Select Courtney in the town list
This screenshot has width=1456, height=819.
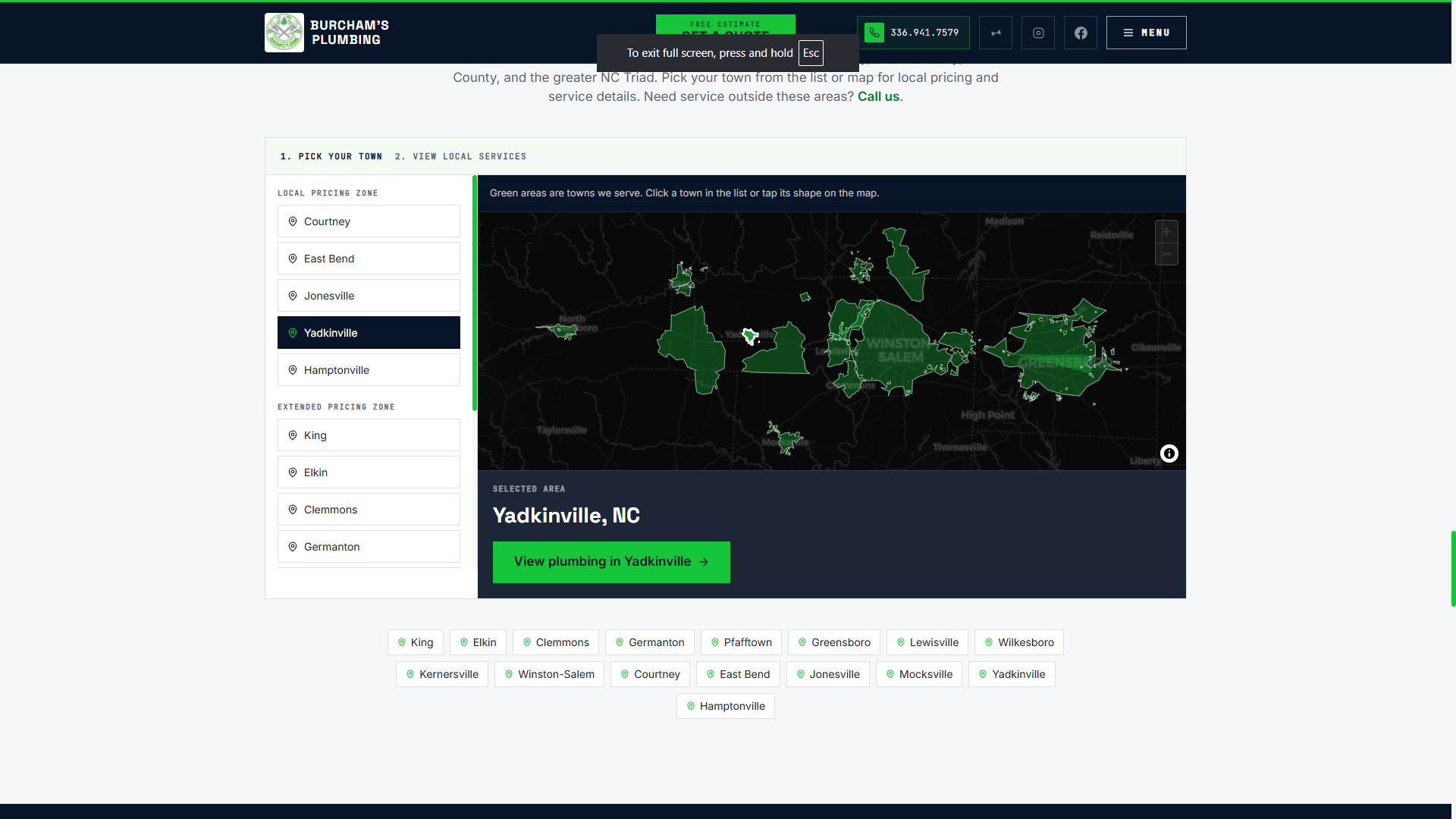click(369, 221)
